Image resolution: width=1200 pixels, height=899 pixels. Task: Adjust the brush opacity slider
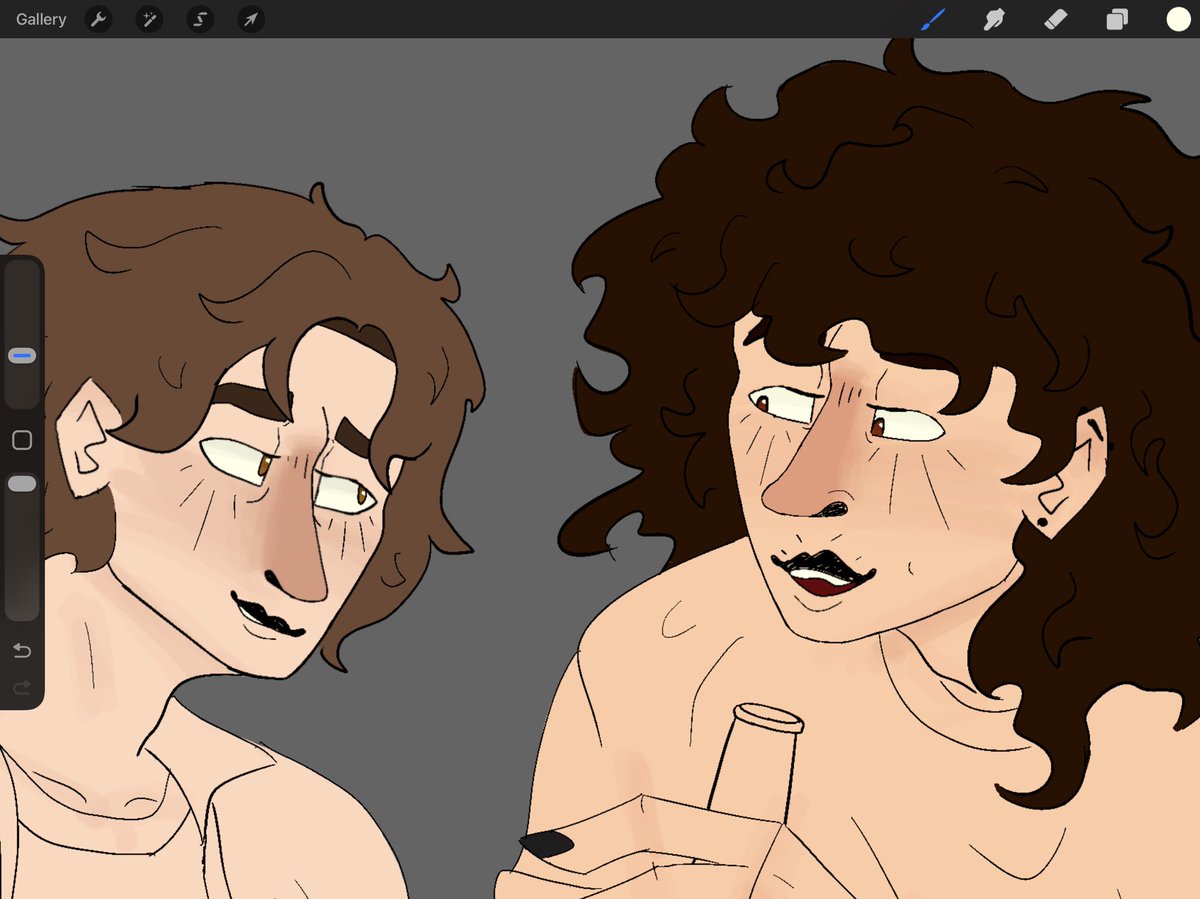pyautogui.click(x=22, y=484)
